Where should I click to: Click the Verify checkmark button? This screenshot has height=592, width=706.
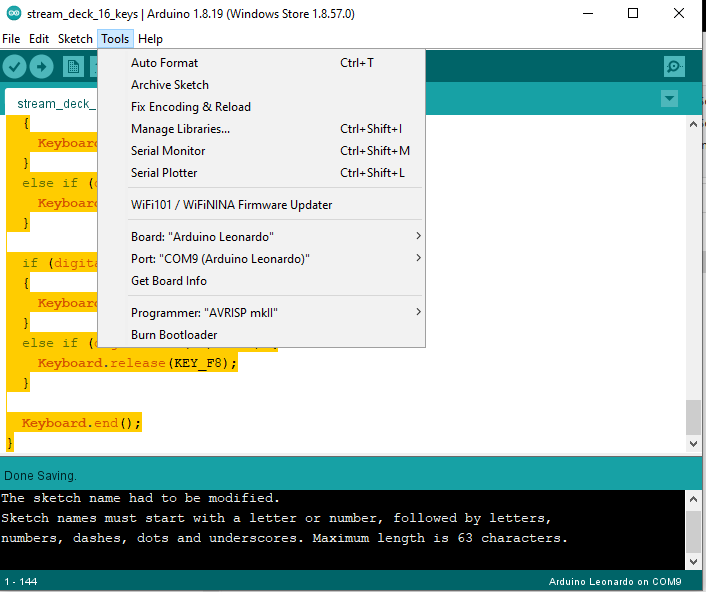point(14,67)
